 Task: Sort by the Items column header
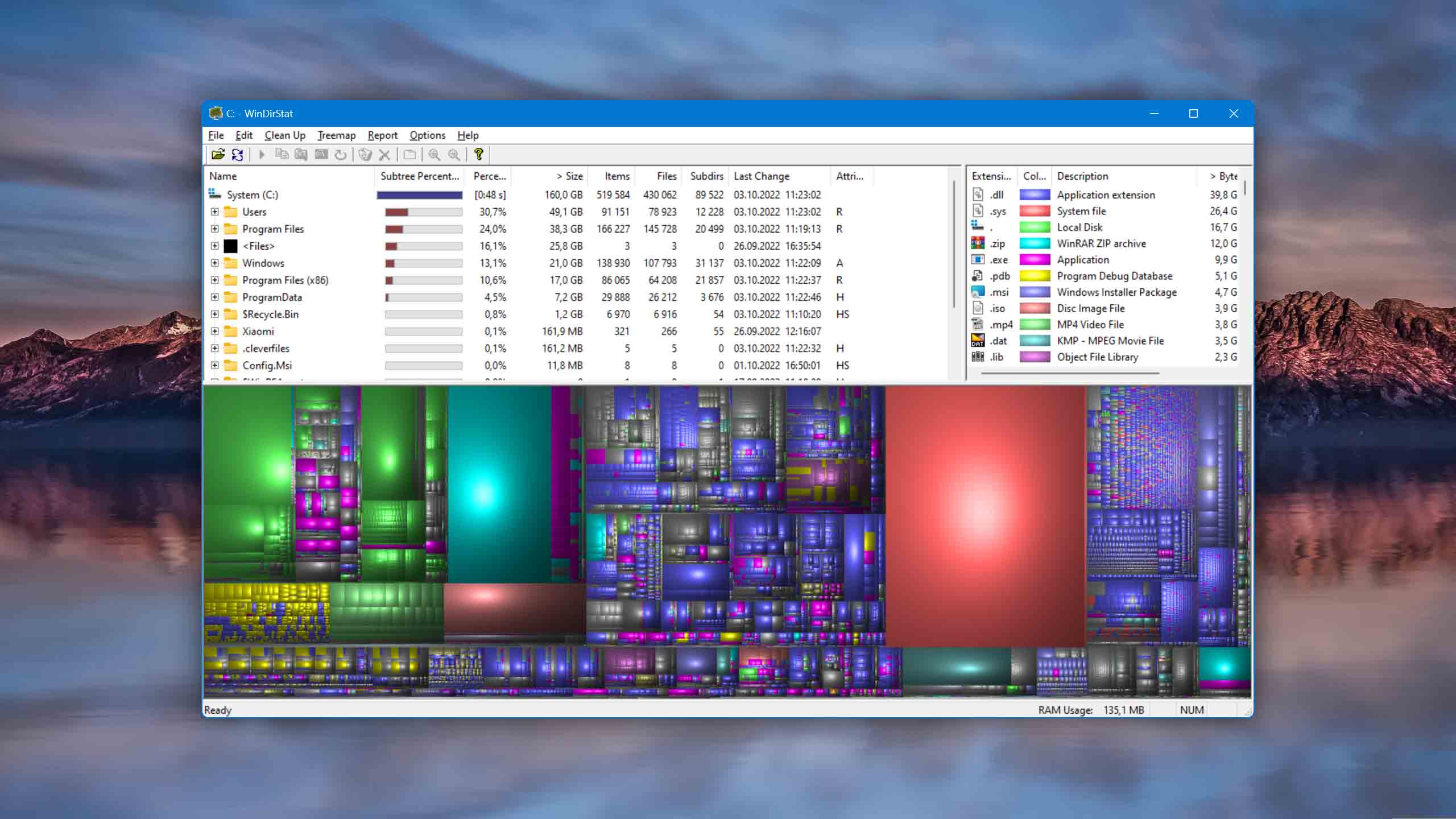pos(611,176)
